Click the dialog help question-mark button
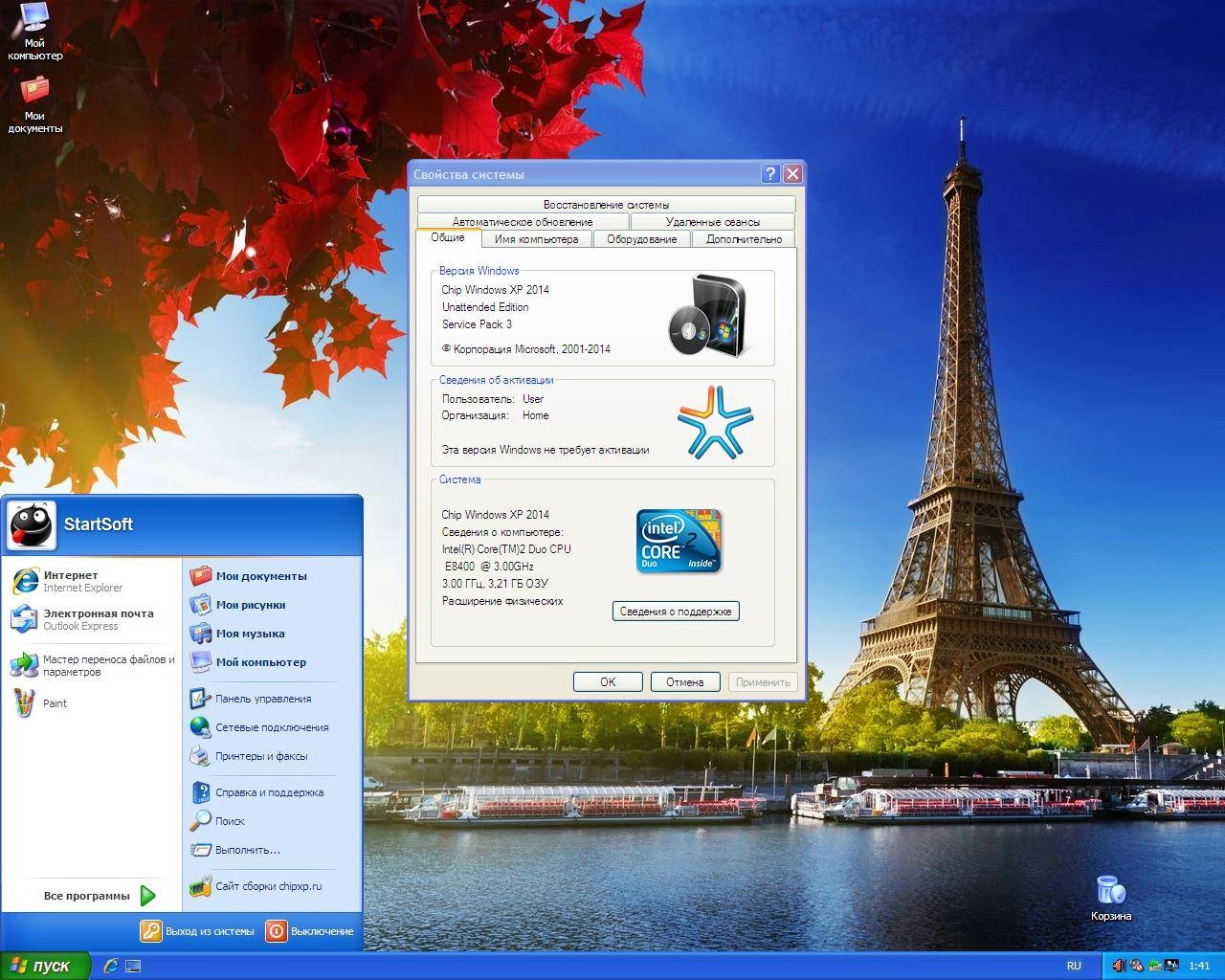The height and width of the screenshot is (980, 1225). click(770, 173)
